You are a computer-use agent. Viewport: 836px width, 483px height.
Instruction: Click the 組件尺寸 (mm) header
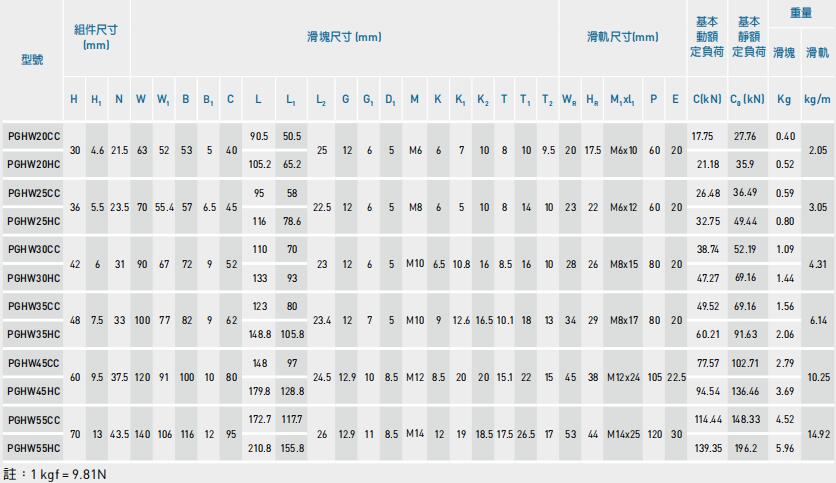tap(96, 38)
